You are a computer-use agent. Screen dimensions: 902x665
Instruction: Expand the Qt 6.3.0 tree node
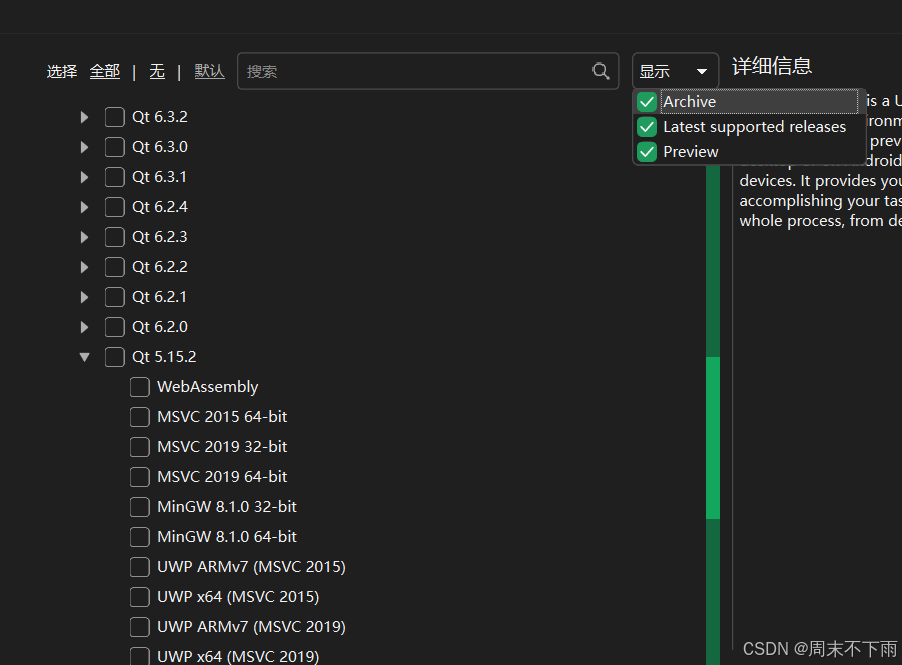85,147
